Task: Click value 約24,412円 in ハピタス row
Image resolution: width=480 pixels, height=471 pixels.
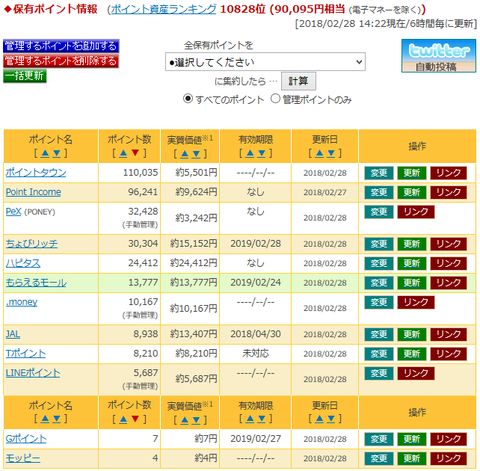Action: (194, 263)
